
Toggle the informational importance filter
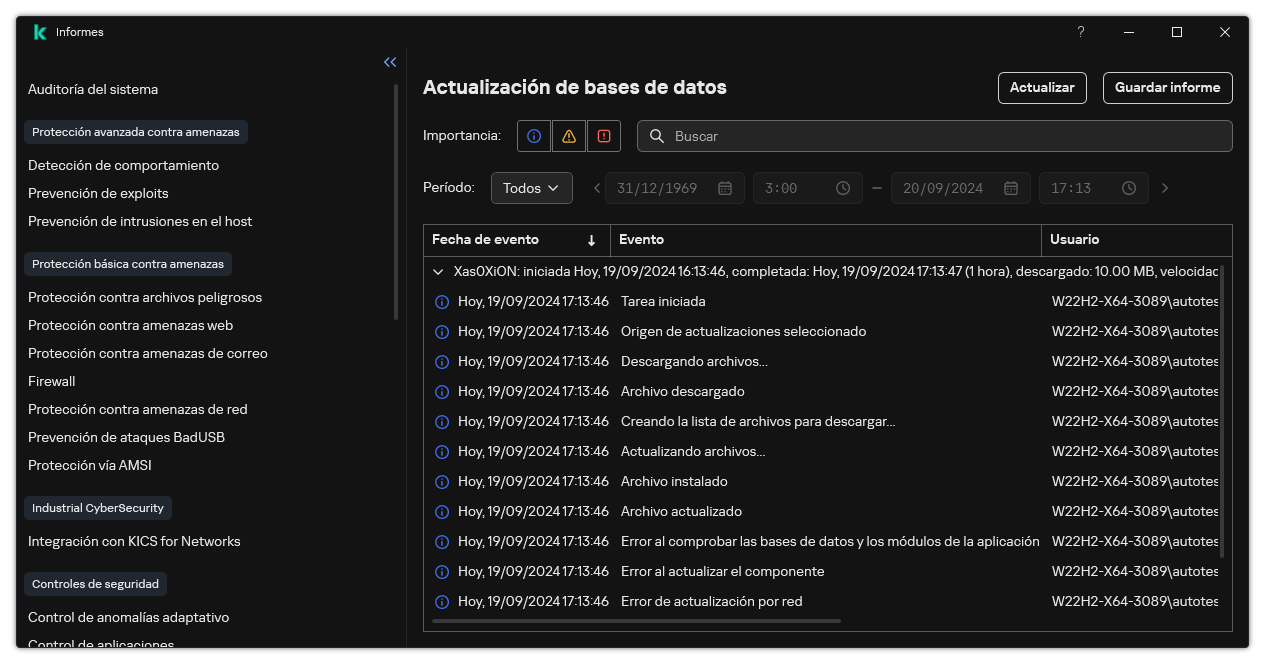click(x=533, y=135)
